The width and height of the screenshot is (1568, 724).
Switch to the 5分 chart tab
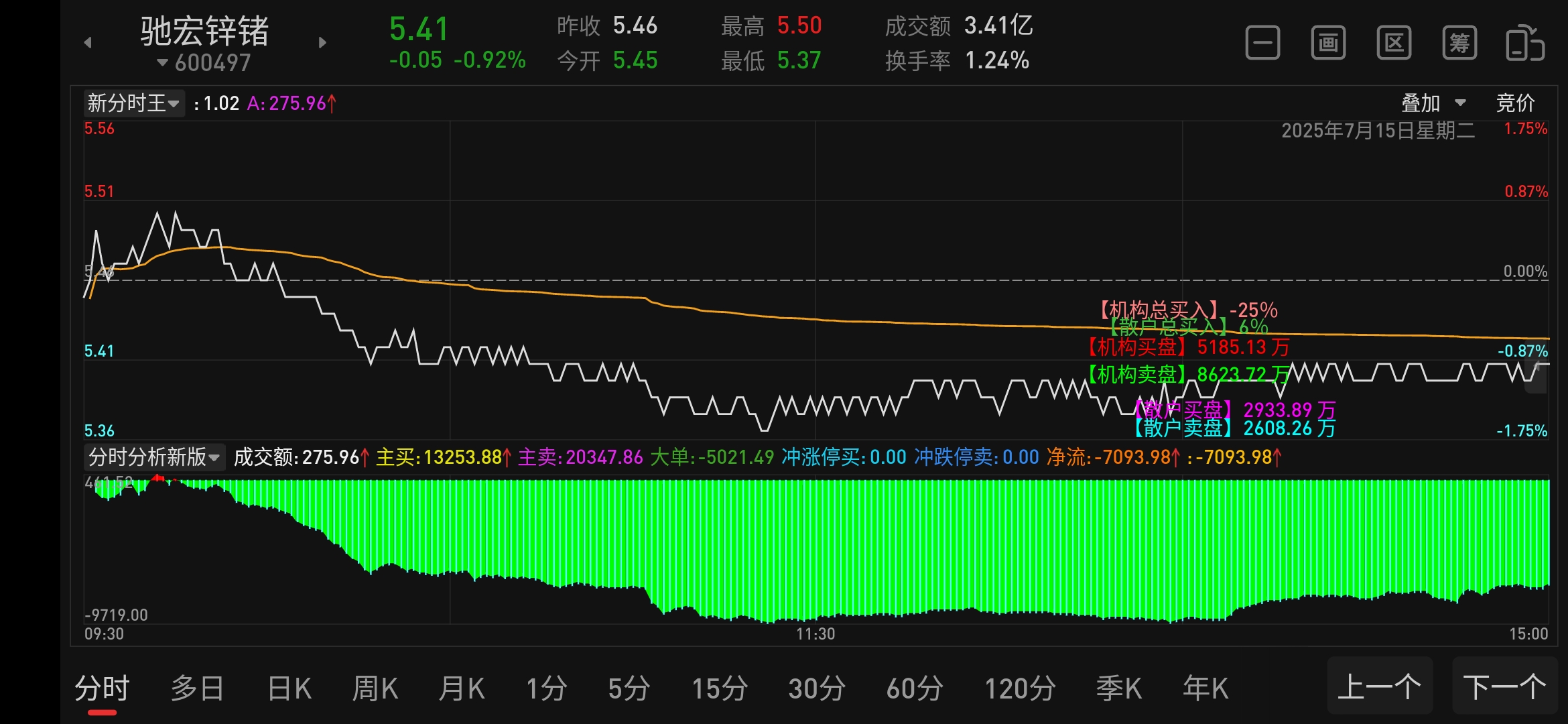point(629,689)
